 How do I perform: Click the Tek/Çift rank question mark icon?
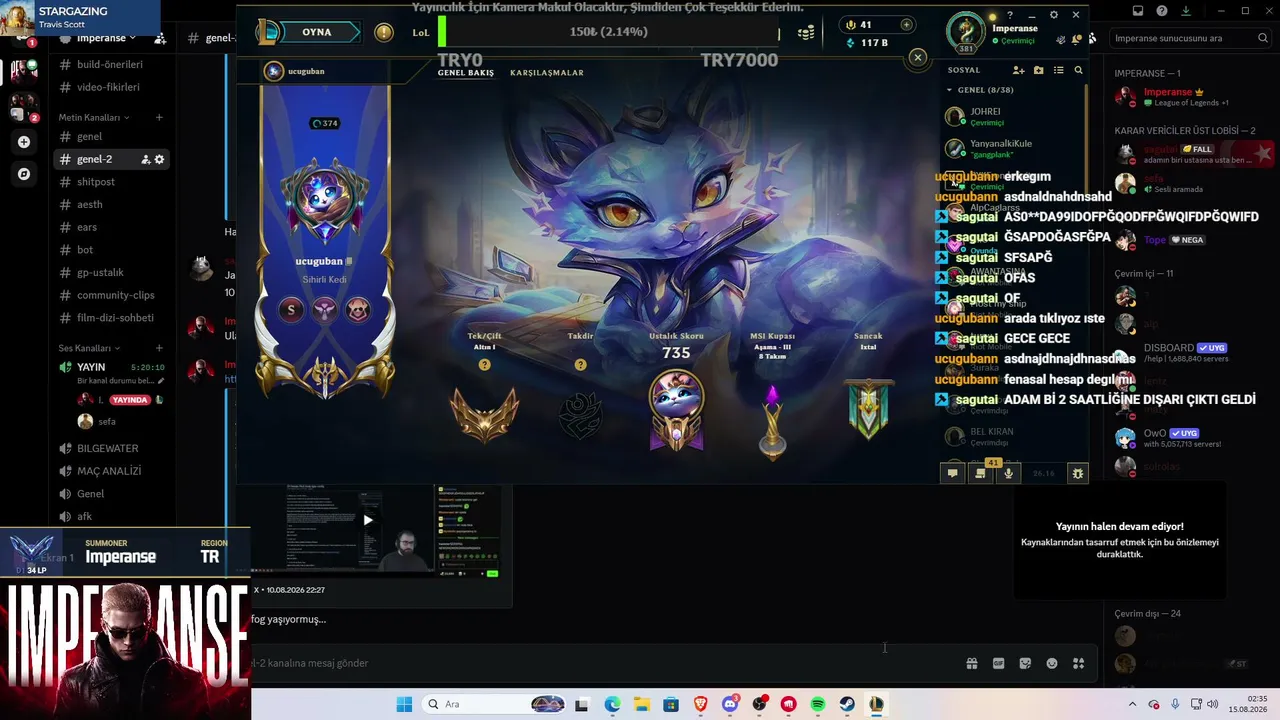(x=485, y=365)
